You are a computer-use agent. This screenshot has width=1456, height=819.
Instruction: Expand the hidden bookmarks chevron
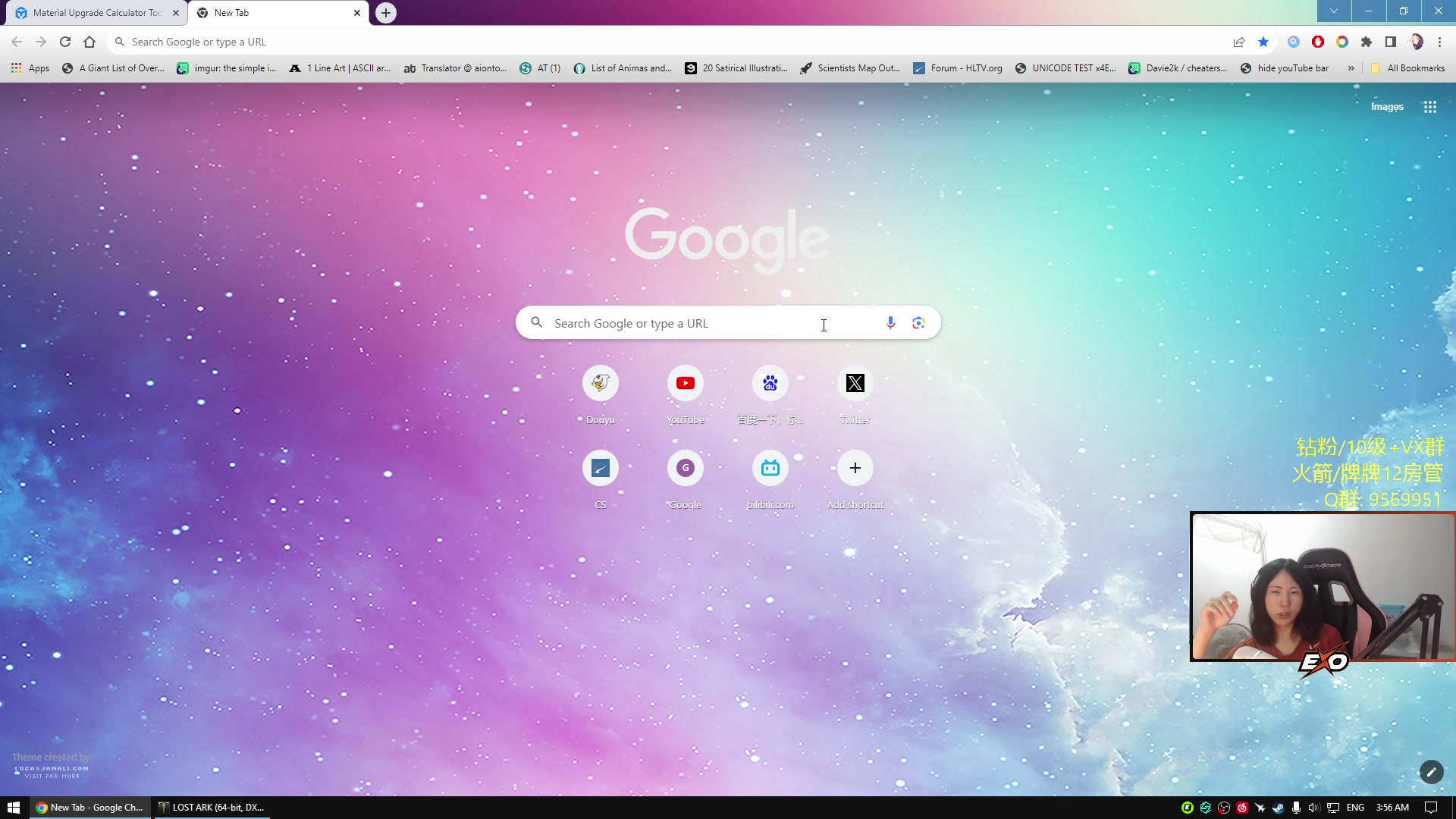(x=1351, y=68)
